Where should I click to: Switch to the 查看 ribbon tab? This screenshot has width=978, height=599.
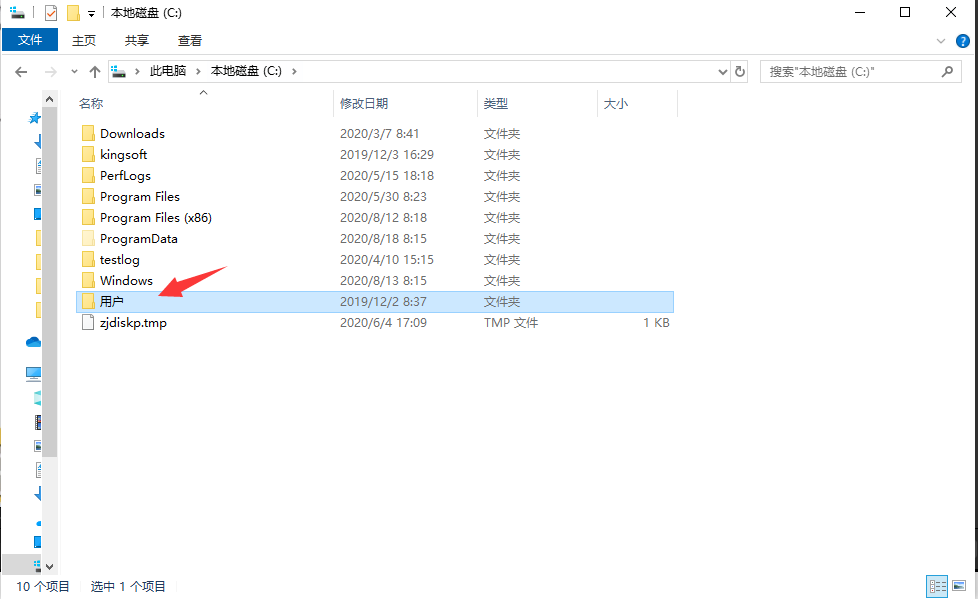(x=190, y=41)
